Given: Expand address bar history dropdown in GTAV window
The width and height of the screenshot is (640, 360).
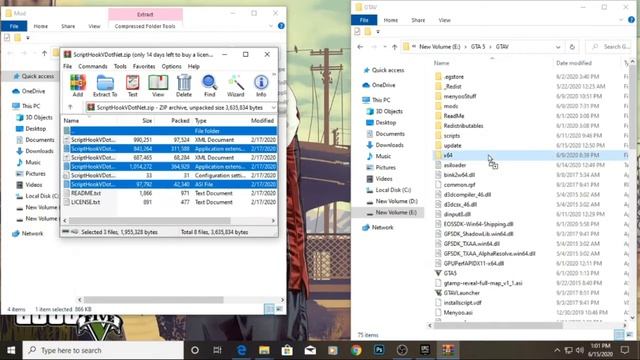Looking at the screenshot, I should click(x=558, y=47).
